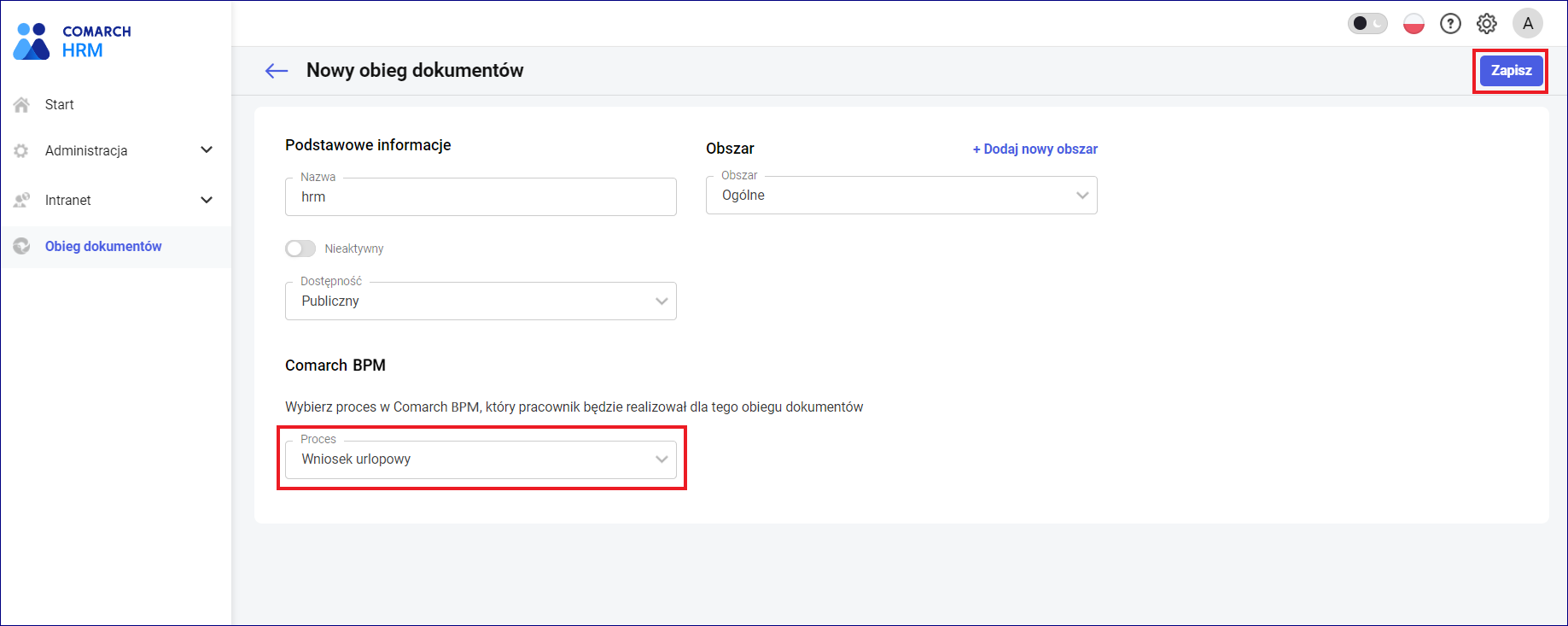Viewport: 1568px width, 626px height.
Task: Toggle the Nieaktywny switch
Action: click(300, 249)
